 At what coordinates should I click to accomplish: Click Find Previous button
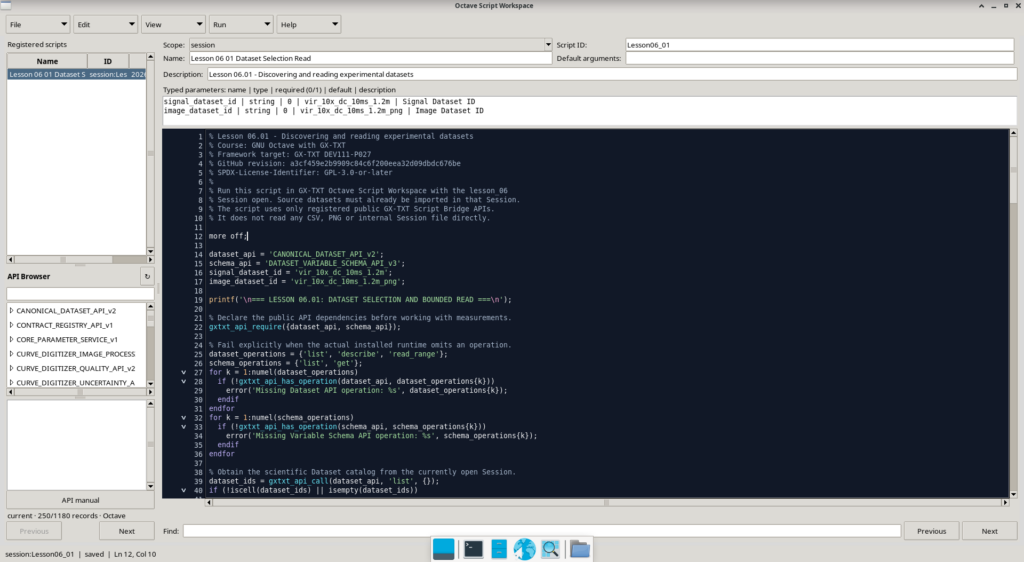click(931, 531)
